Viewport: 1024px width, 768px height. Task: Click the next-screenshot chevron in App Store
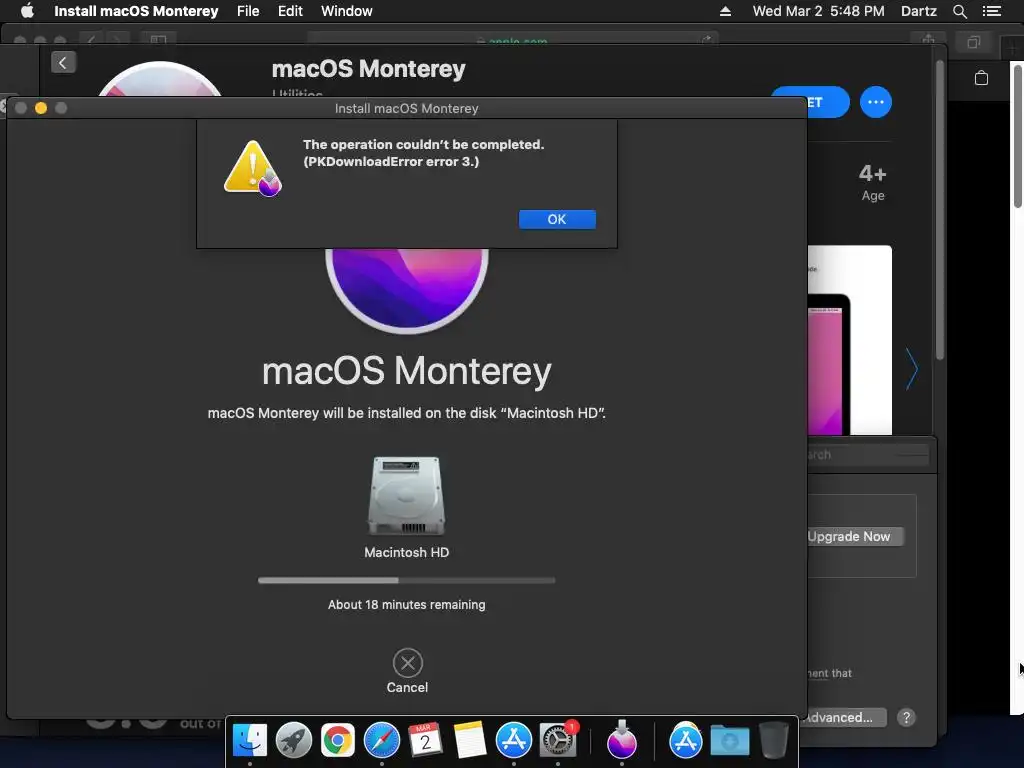[x=912, y=370]
